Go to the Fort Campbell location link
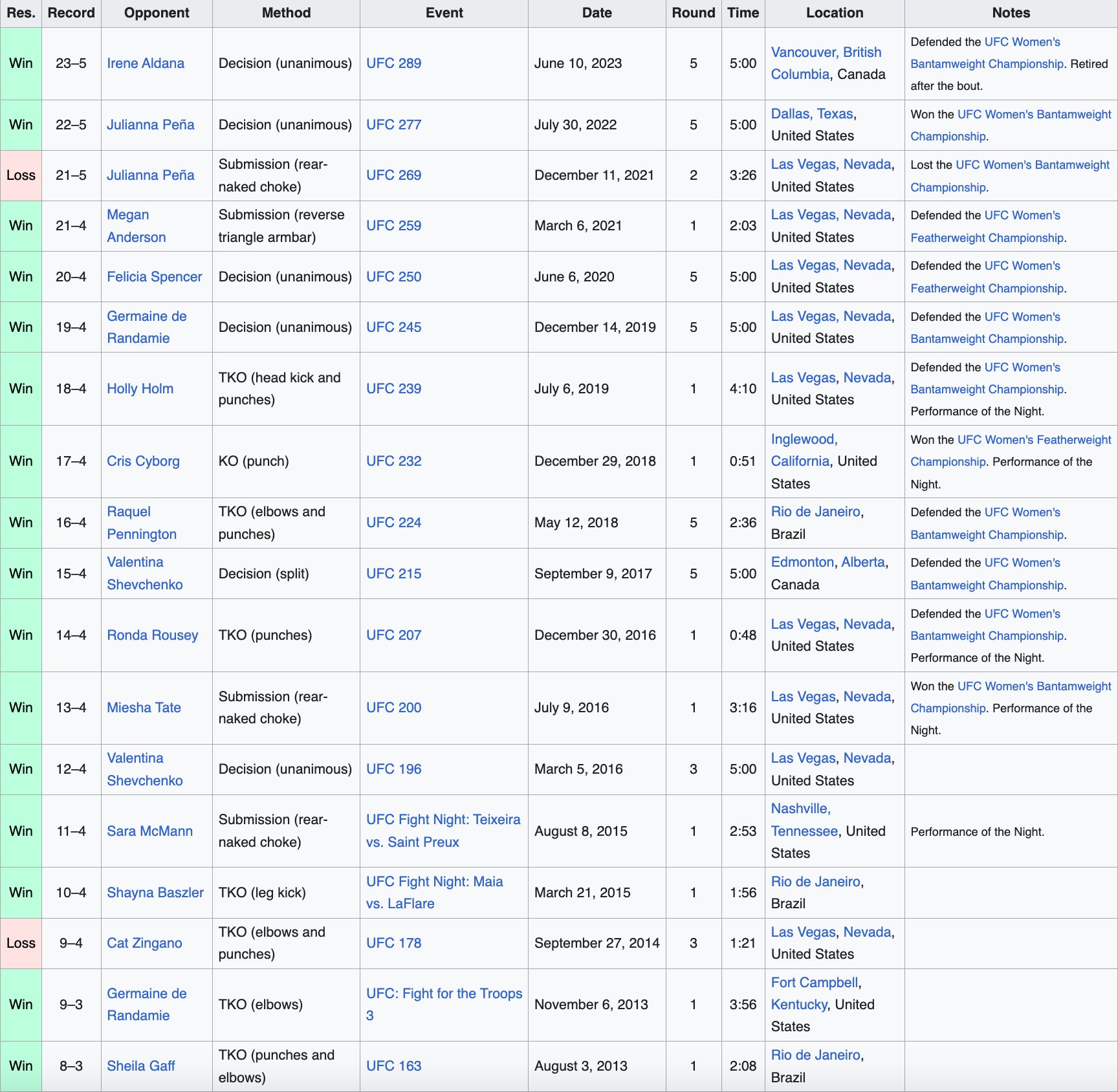Viewport: 1118px width, 1092px height. 815,983
